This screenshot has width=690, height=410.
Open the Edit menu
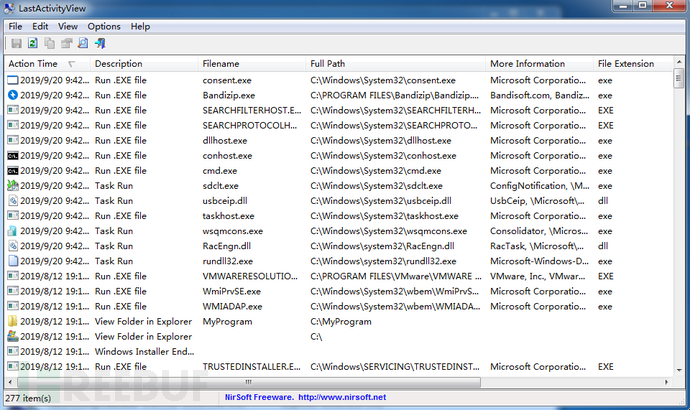40,26
